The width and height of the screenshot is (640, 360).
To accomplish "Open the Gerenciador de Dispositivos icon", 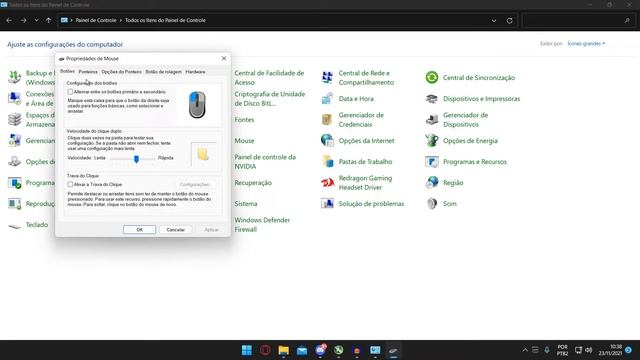I will (x=432, y=120).
